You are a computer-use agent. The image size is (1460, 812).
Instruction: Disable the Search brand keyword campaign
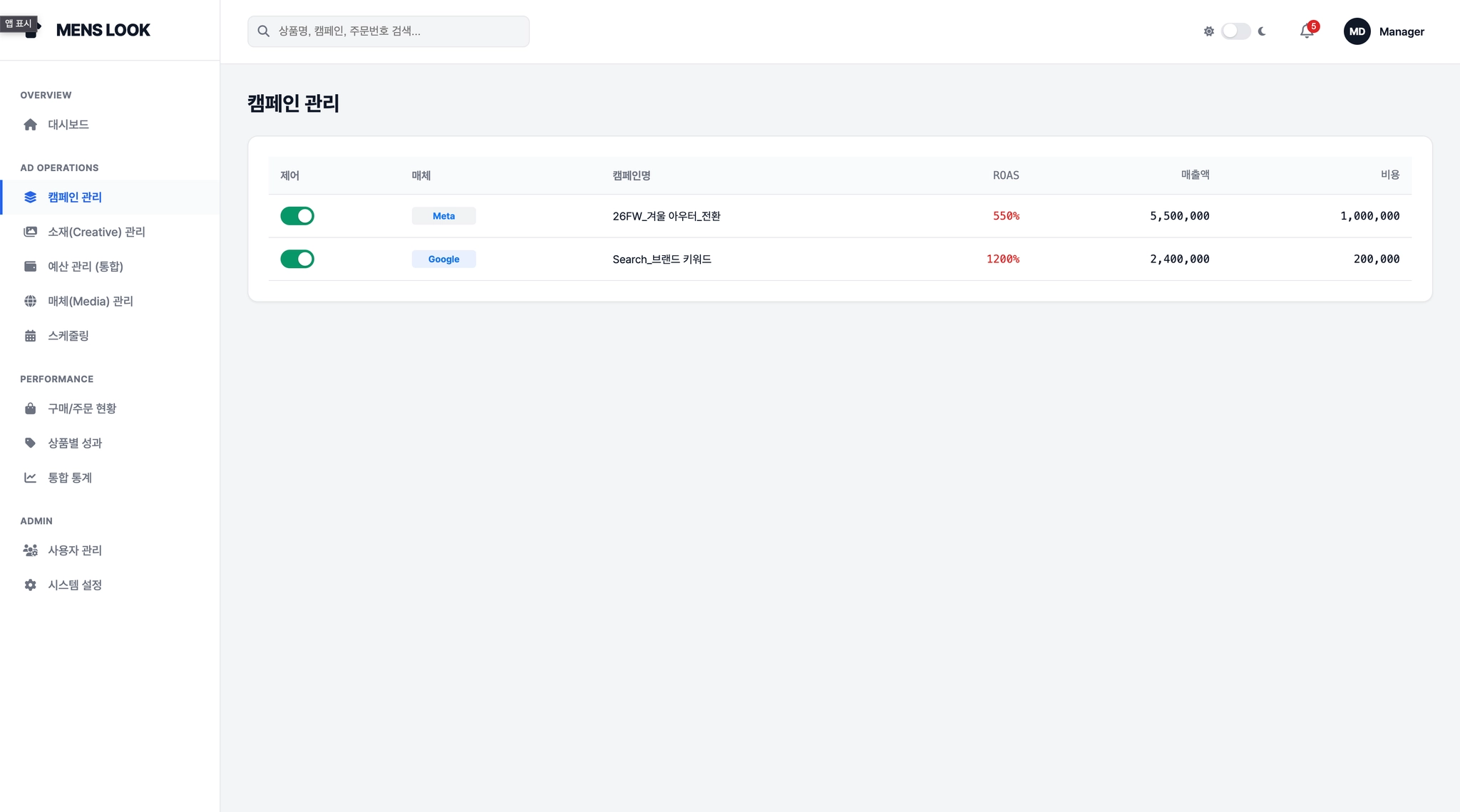coord(297,259)
